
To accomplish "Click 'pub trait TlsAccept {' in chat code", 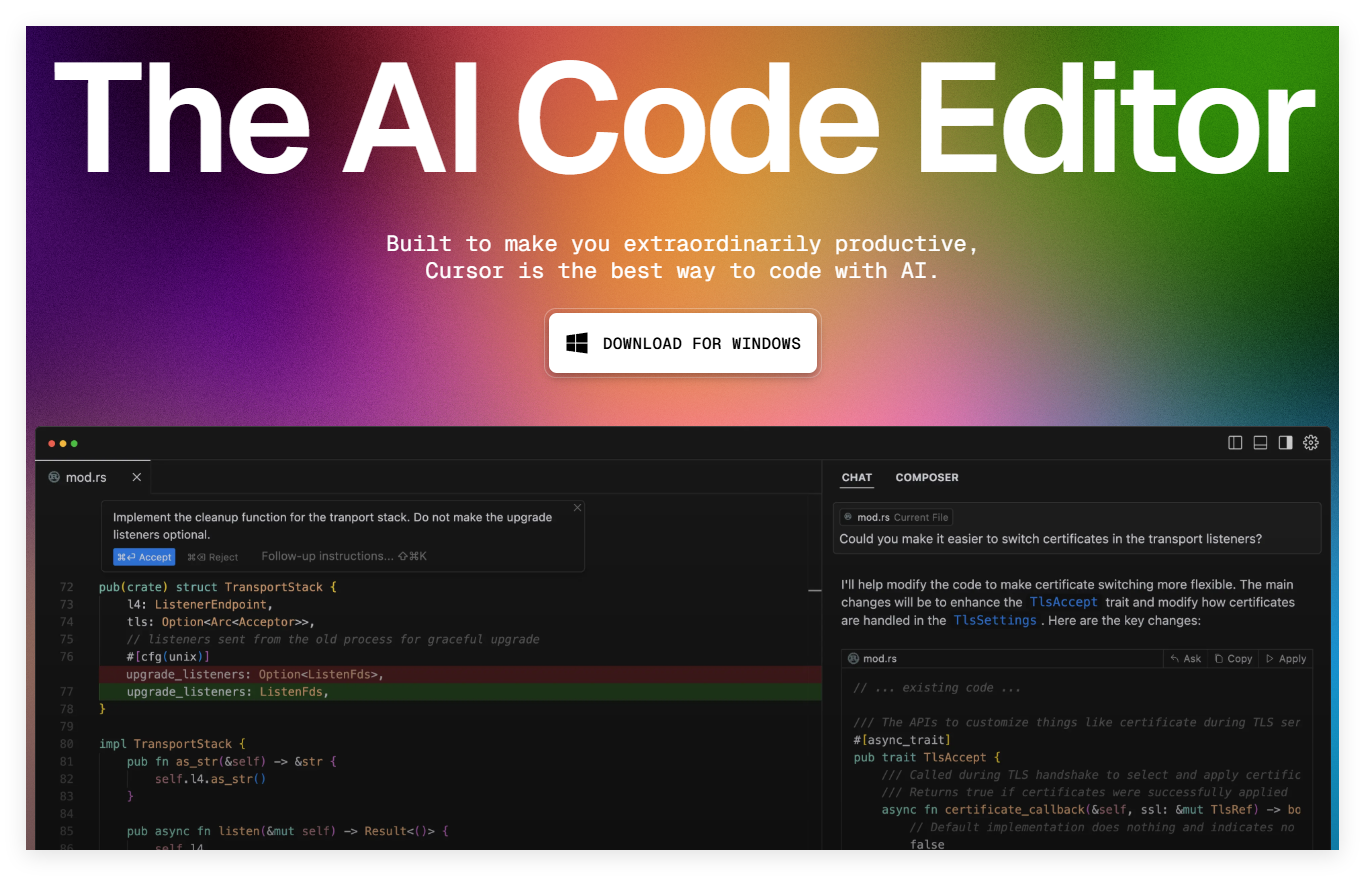I will 927,757.
